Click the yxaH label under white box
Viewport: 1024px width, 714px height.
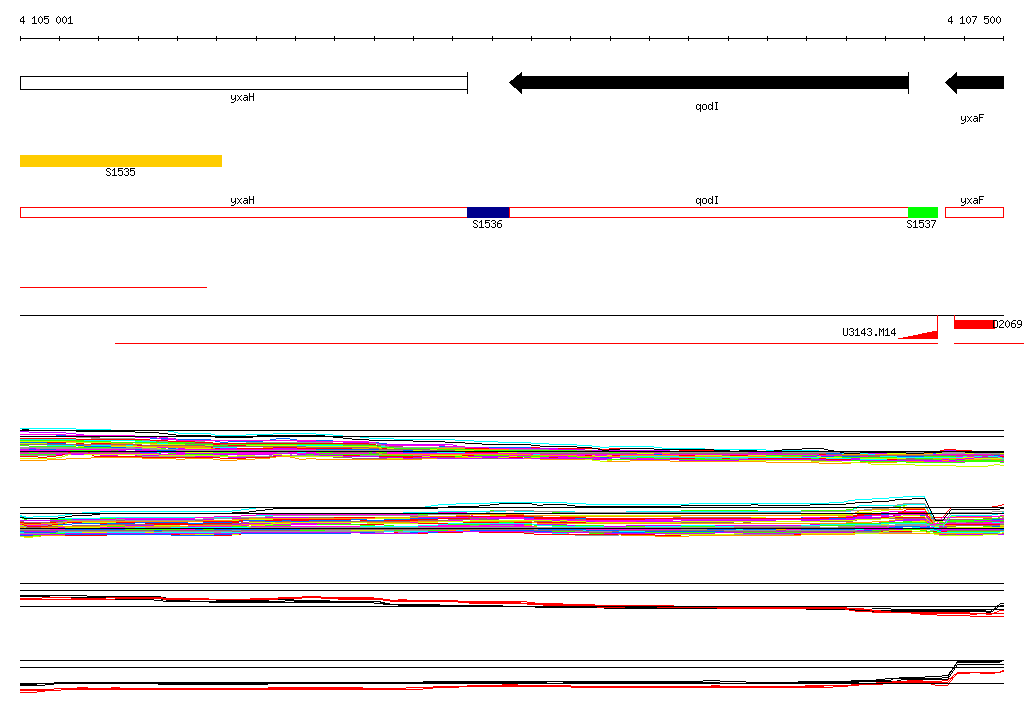[x=242, y=98]
